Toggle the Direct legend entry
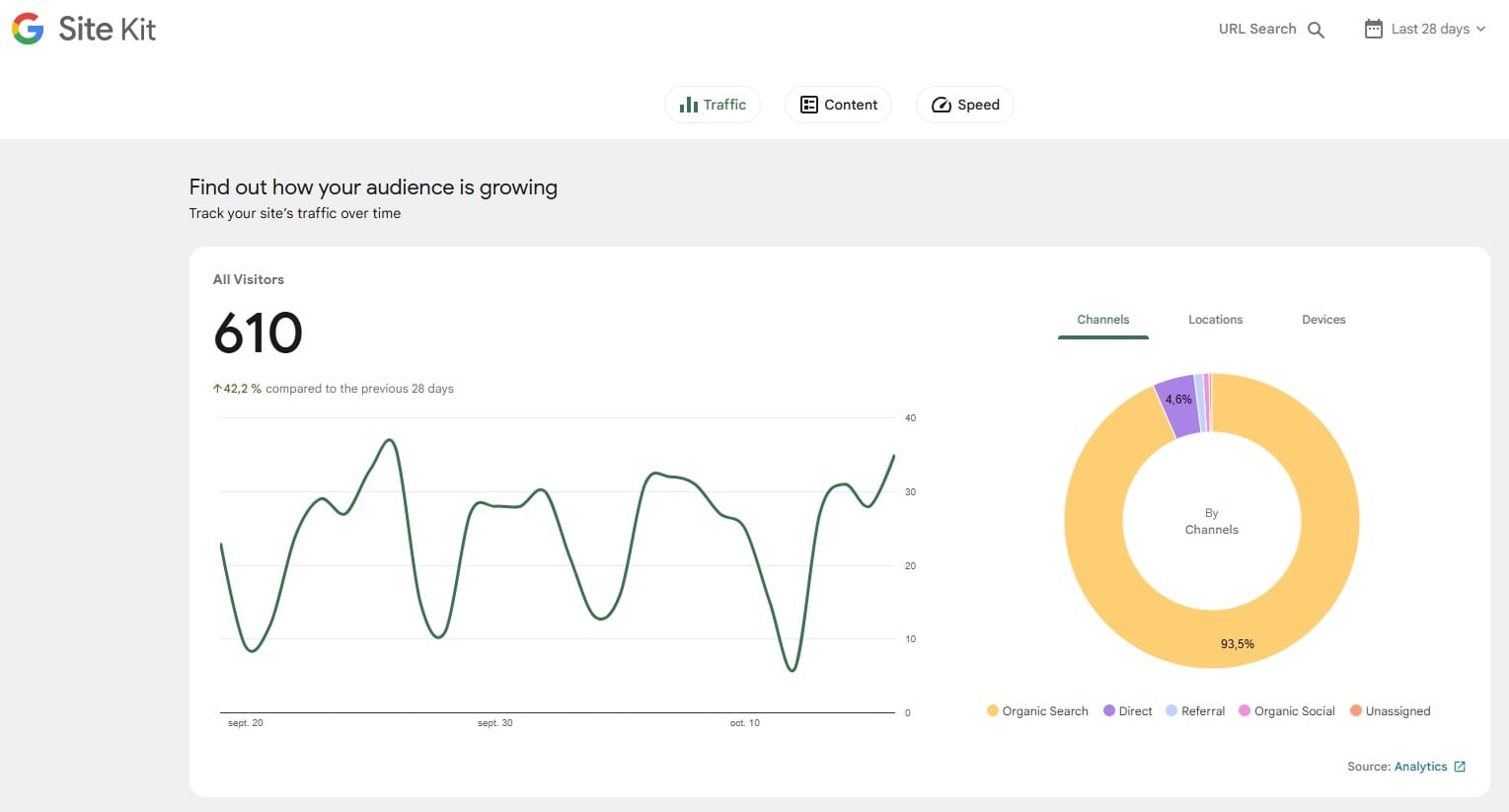 [1127, 711]
